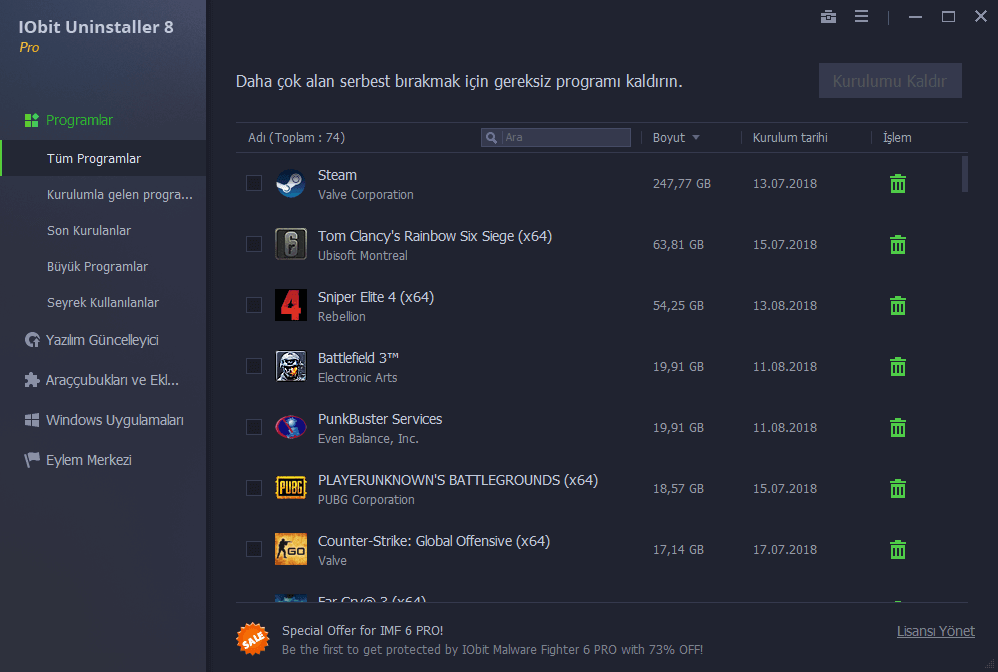Image resolution: width=998 pixels, height=672 pixels.
Task: Click the 63,81 GB size value
Action: pos(678,245)
